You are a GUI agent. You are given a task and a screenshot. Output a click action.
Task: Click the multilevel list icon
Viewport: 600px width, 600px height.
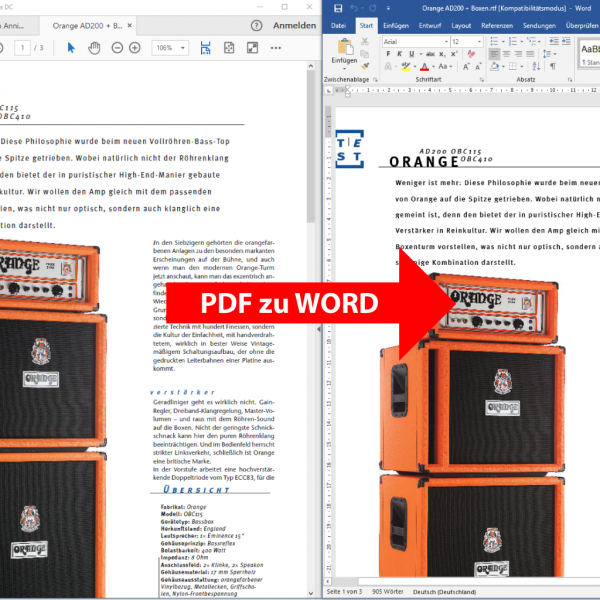point(531,41)
